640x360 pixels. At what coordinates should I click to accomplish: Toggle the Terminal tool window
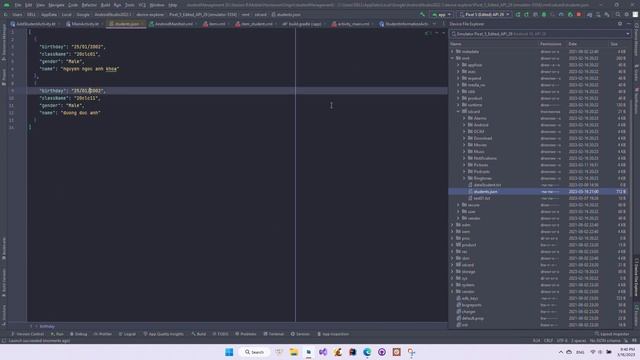point(273,334)
